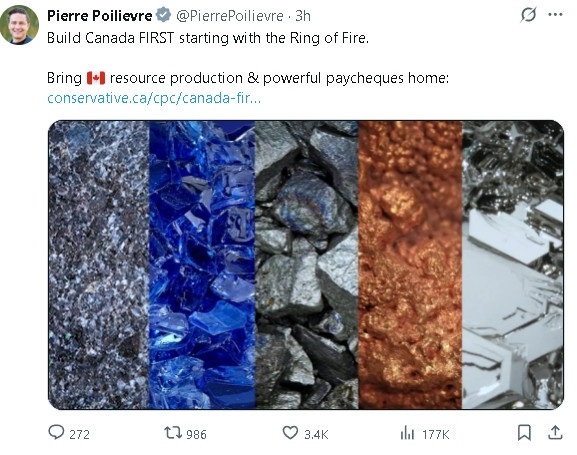Open the three-dot more options menu

coord(555,15)
